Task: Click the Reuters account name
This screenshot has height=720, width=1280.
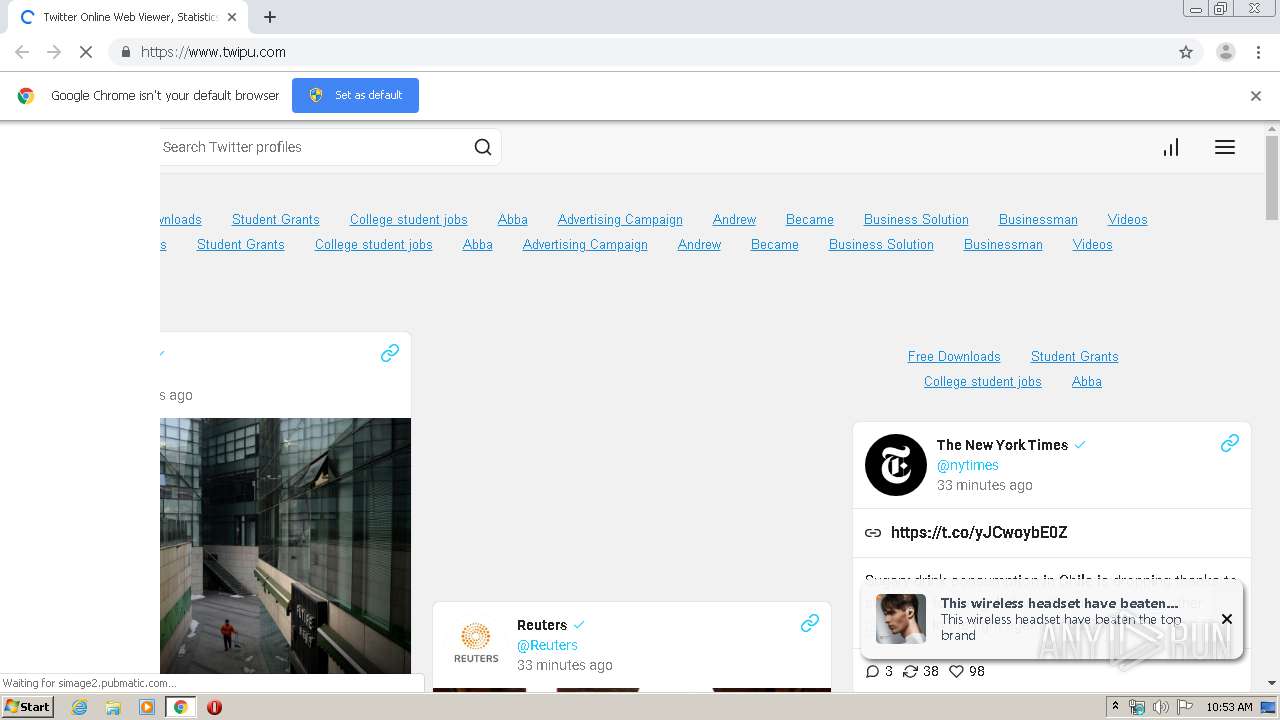Action: 542,625
